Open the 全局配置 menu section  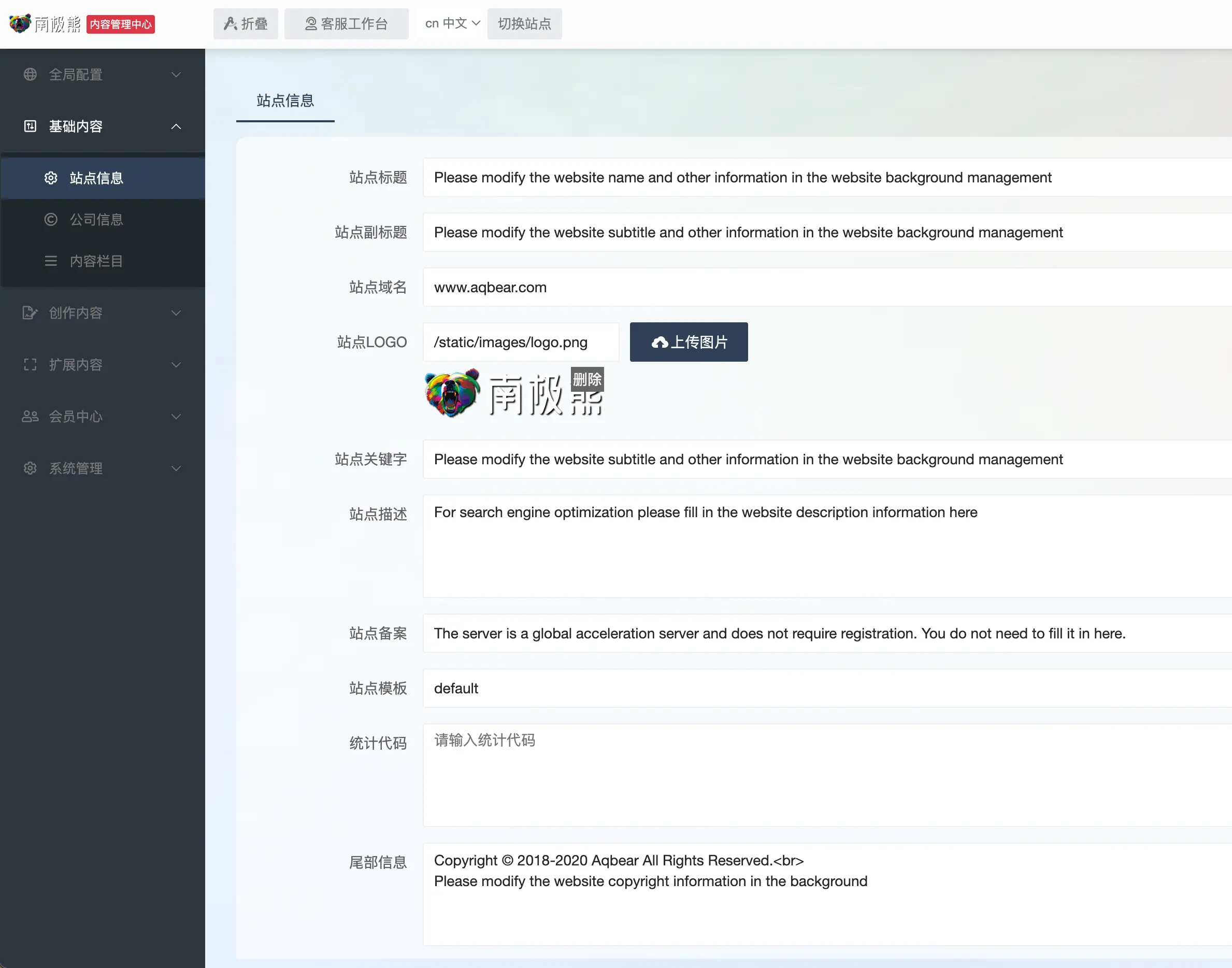[x=103, y=74]
